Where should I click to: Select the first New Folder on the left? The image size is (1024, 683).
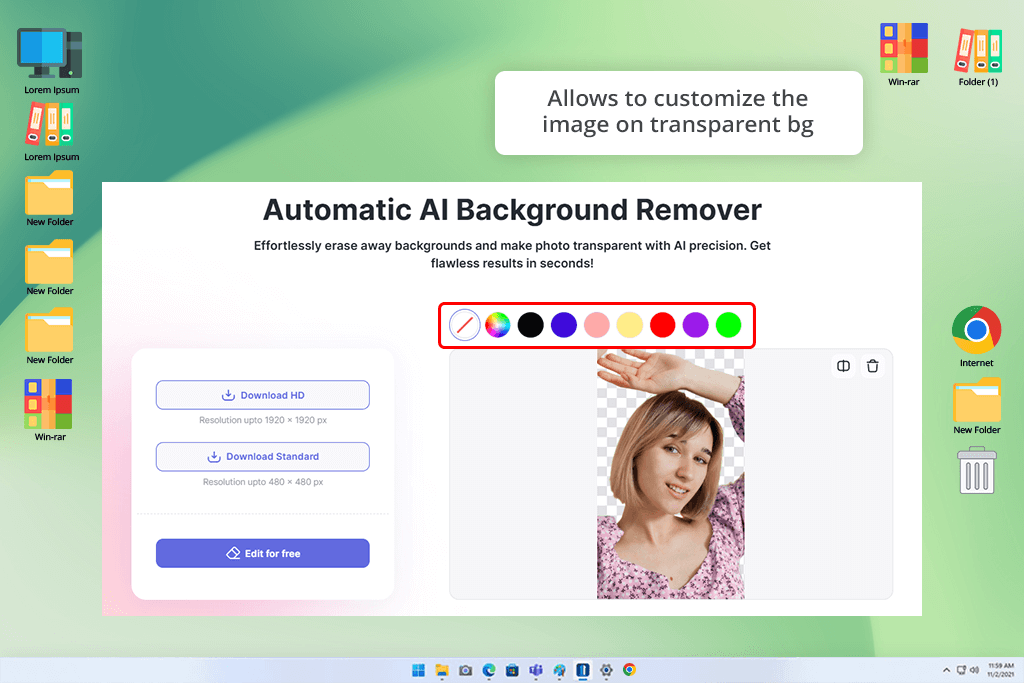pyautogui.click(x=50, y=199)
